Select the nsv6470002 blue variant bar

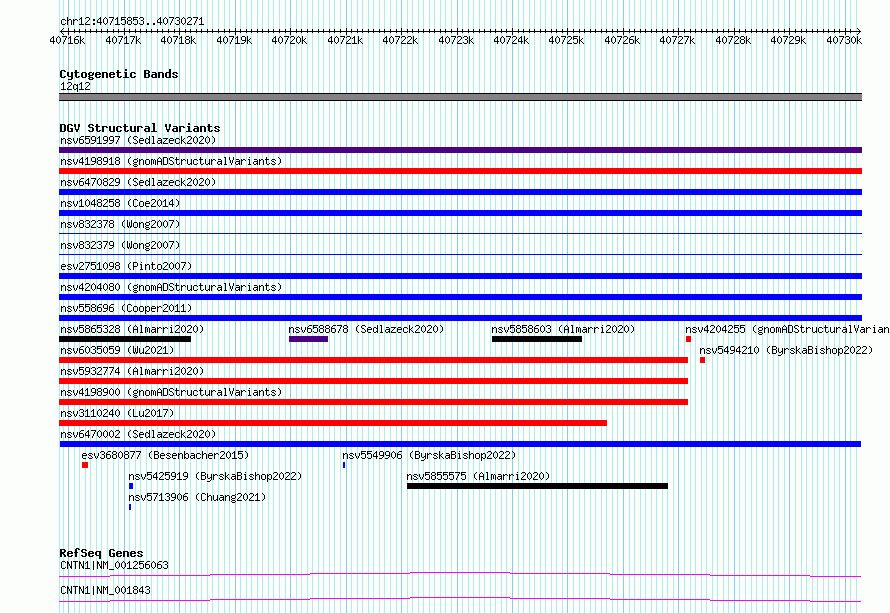(460, 444)
